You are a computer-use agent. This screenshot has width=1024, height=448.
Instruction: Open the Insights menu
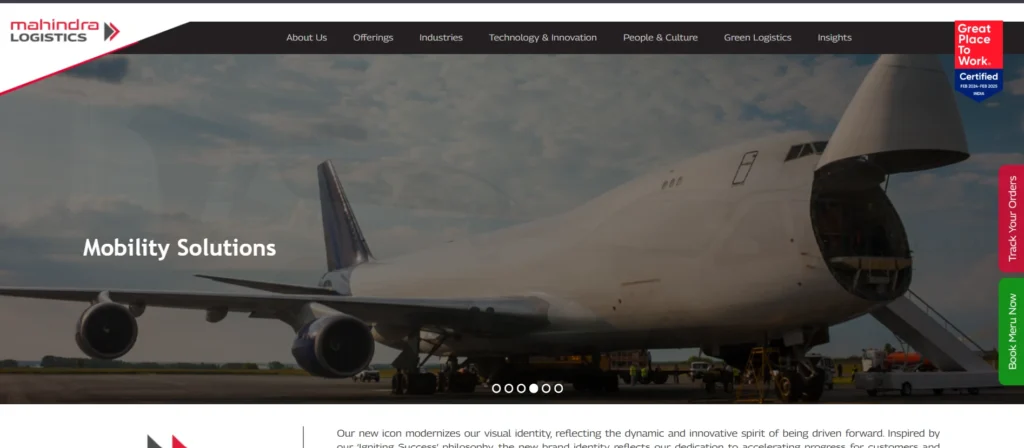[x=835, y=38]
